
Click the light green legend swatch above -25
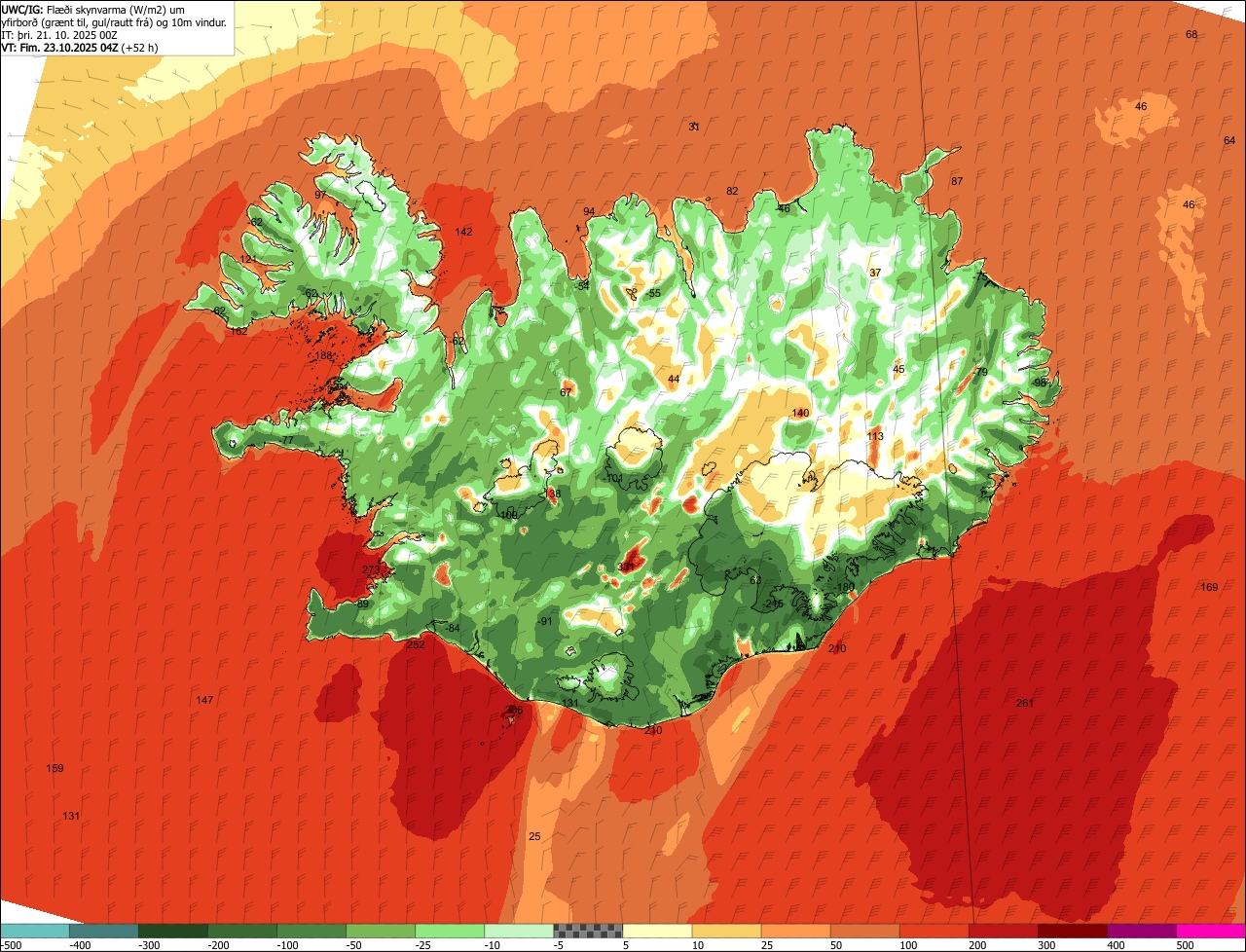[x=449, y=931]
